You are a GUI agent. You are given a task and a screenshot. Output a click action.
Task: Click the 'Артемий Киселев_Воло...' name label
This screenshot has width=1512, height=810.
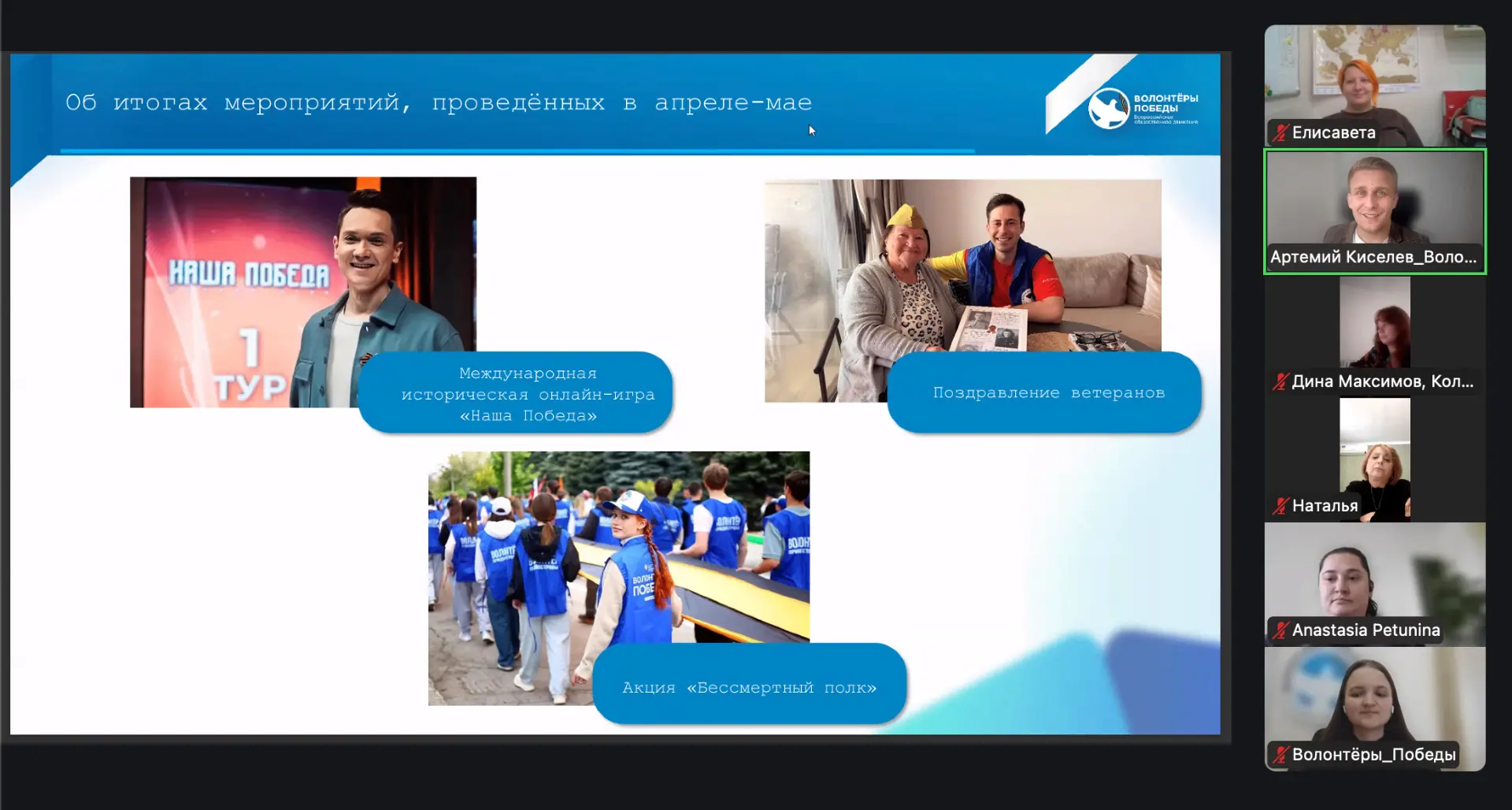[x=1373, y=257]
